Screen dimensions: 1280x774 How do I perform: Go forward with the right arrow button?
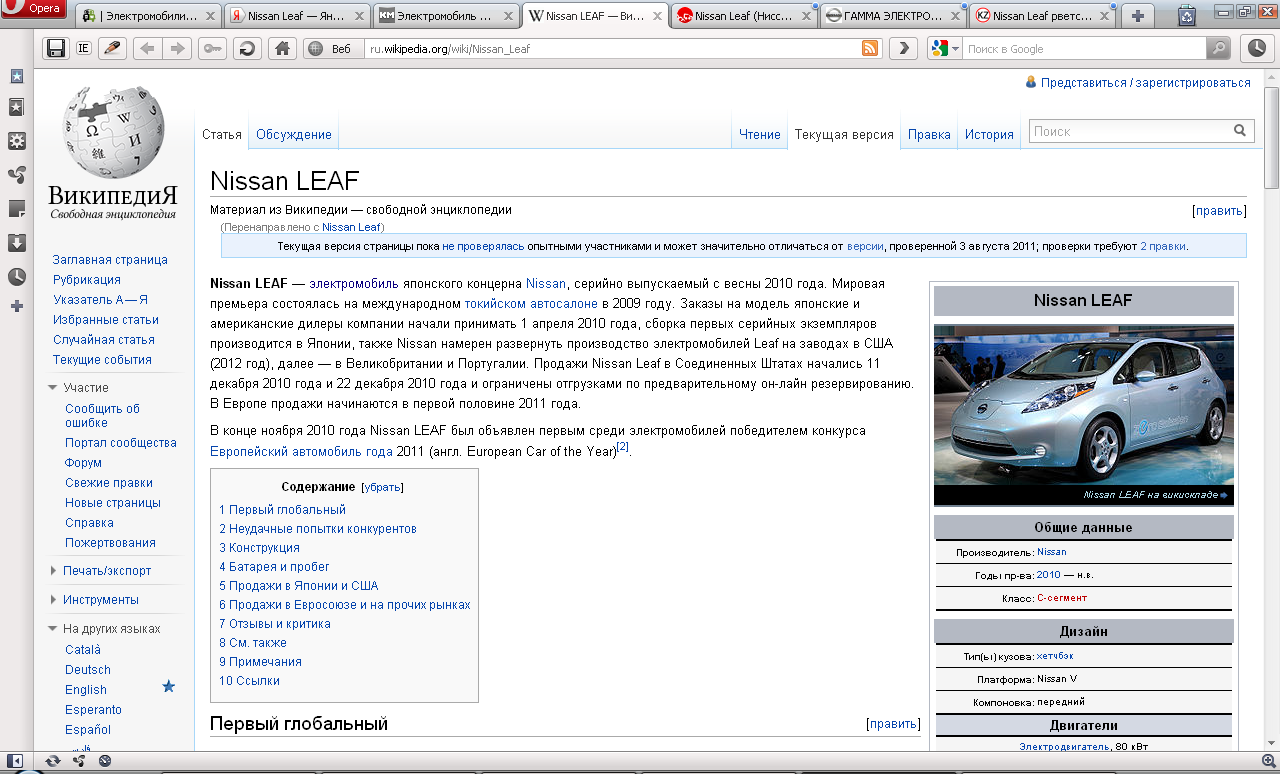178,48
